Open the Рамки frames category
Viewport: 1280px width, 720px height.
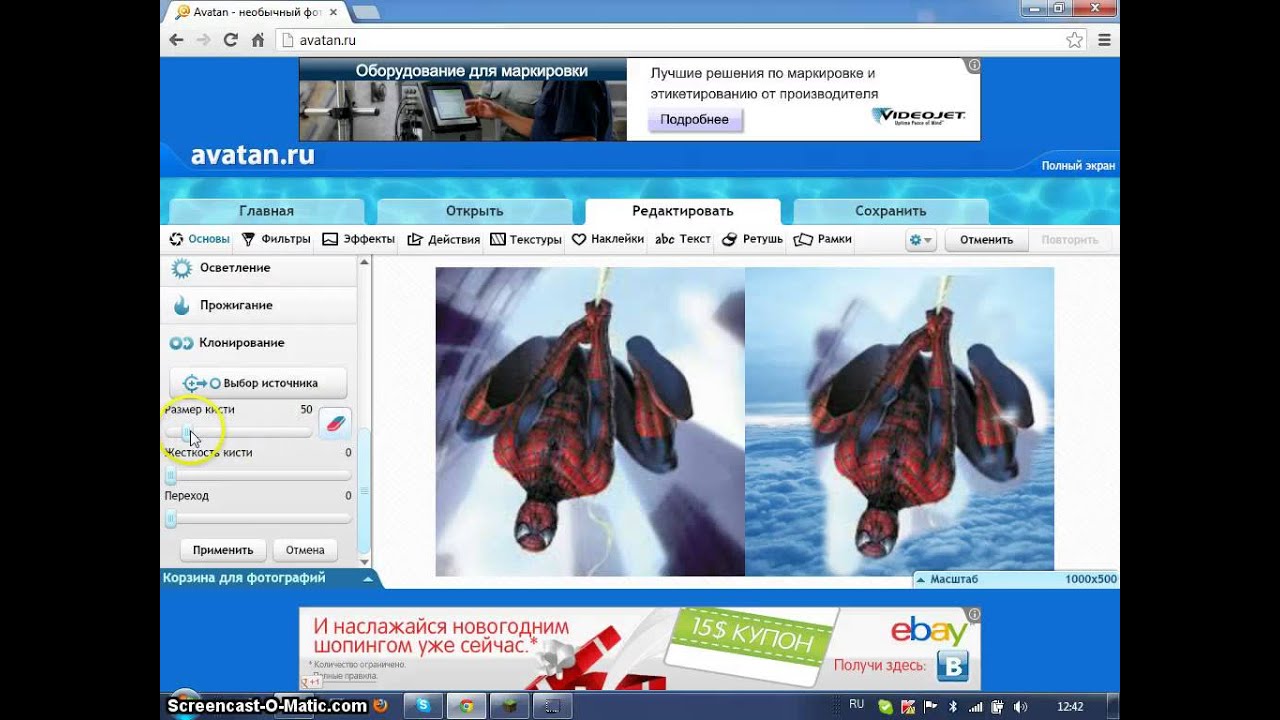click(x=822, y=240)
